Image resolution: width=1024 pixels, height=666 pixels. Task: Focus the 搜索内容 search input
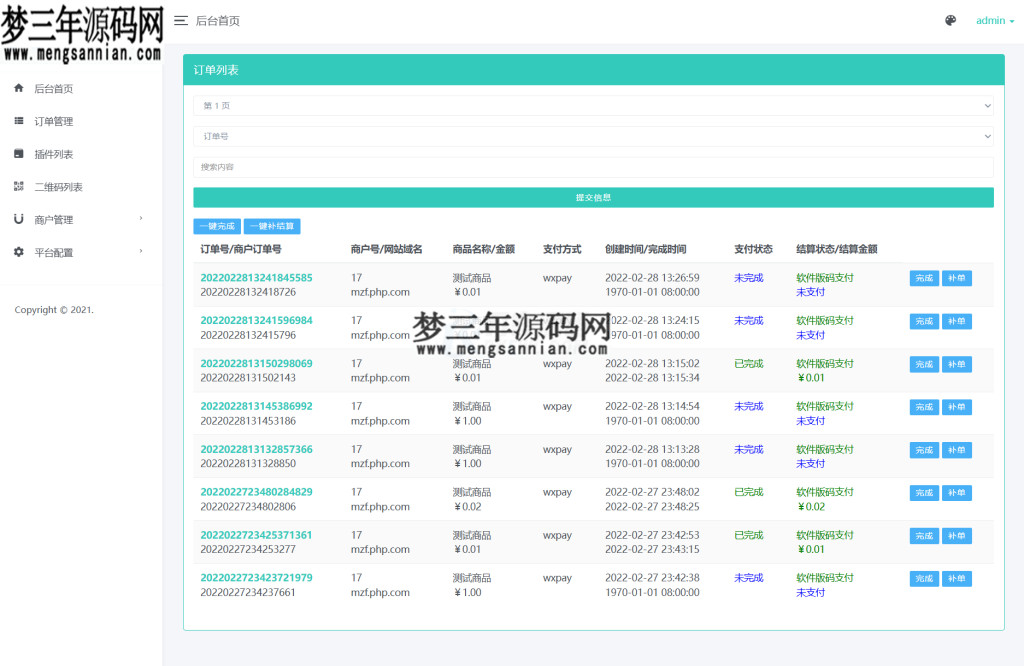pyautogui.click(x=593, y=167)
